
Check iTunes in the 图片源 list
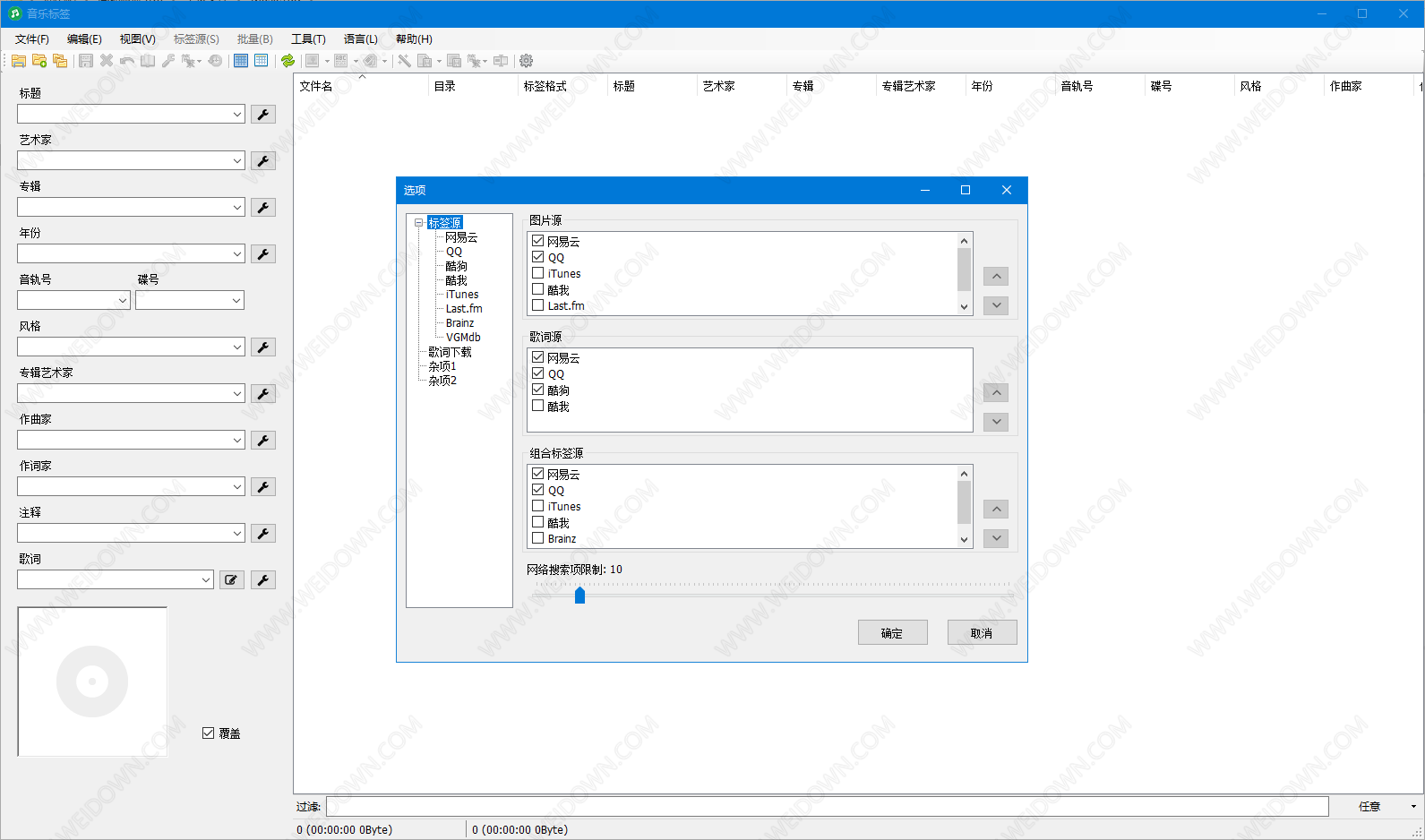[538, 273]
